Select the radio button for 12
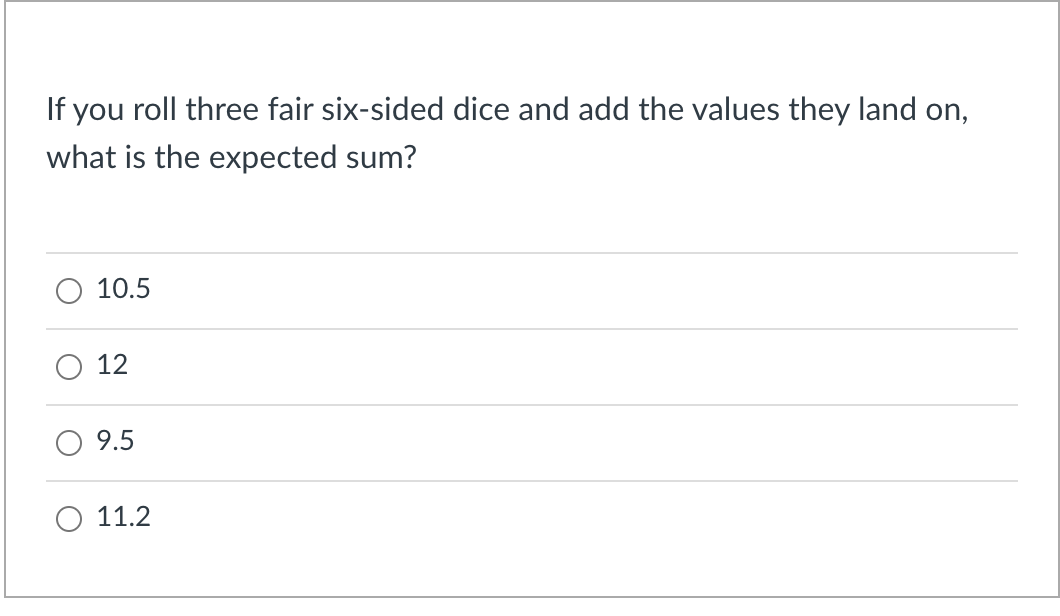This screenshot has height=616, width=1060. (68, 367)
